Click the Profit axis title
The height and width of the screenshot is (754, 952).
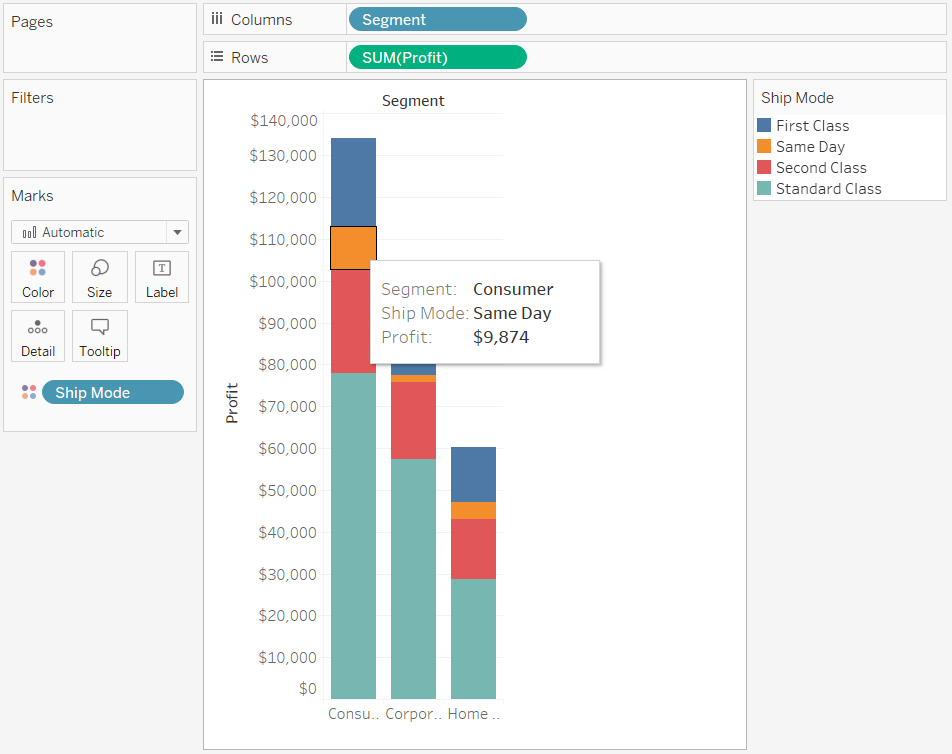[x=232, y=404]
